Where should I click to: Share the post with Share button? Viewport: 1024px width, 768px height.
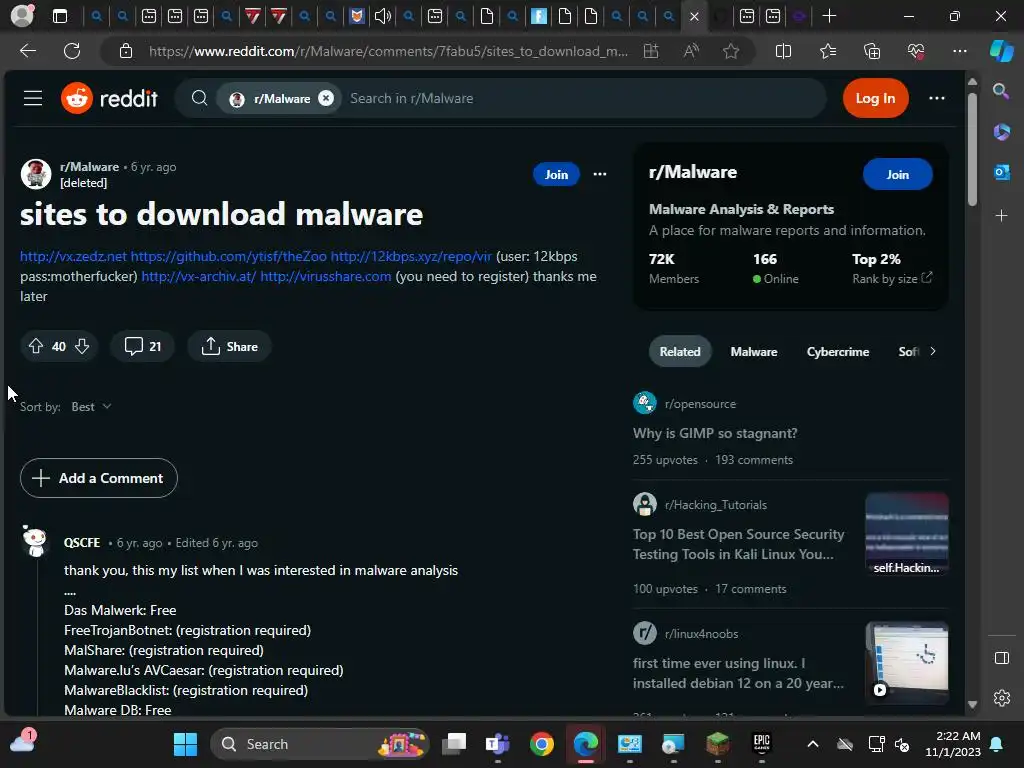click(229, 346)
